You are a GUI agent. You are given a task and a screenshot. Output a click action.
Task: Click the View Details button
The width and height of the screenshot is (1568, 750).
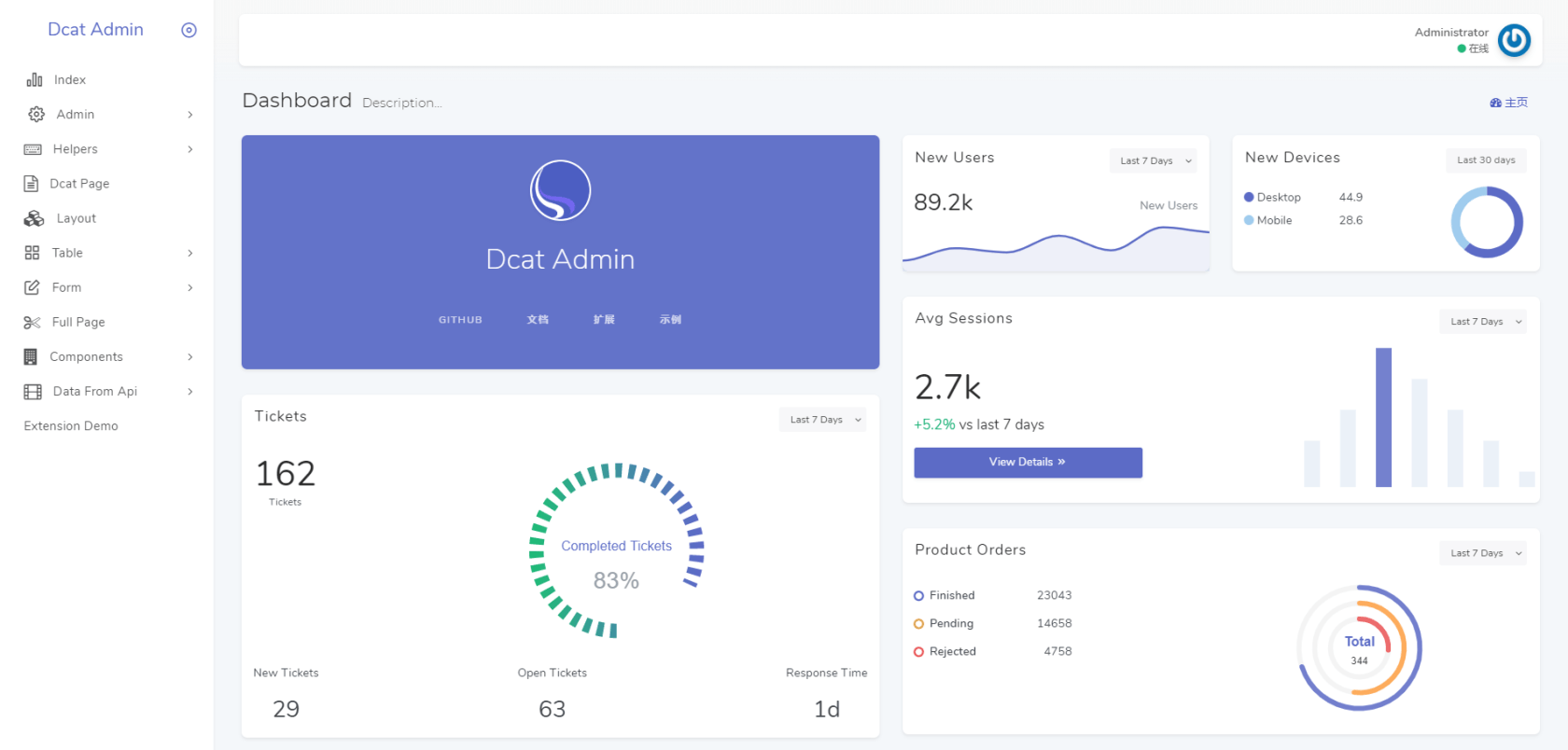tap(1028, 463)
